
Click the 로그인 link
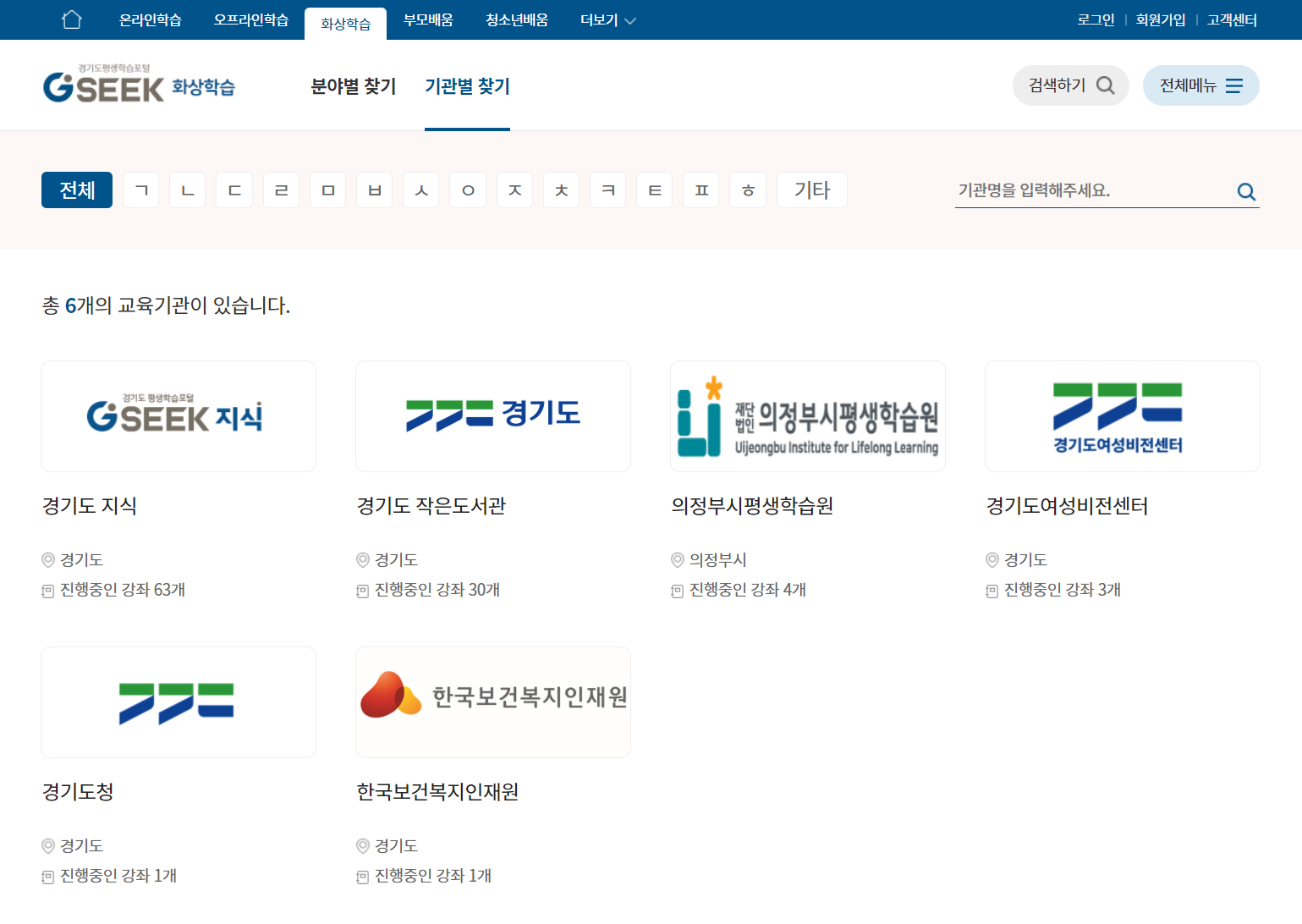[1096, 19]
